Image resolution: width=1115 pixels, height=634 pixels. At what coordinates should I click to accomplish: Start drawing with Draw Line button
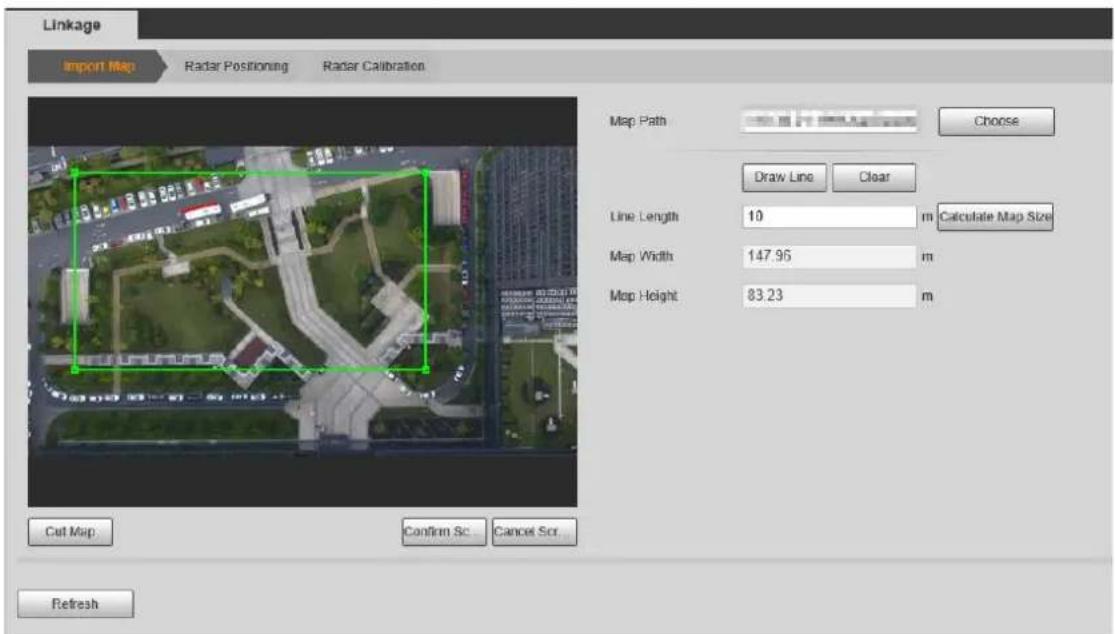point(784,178)
